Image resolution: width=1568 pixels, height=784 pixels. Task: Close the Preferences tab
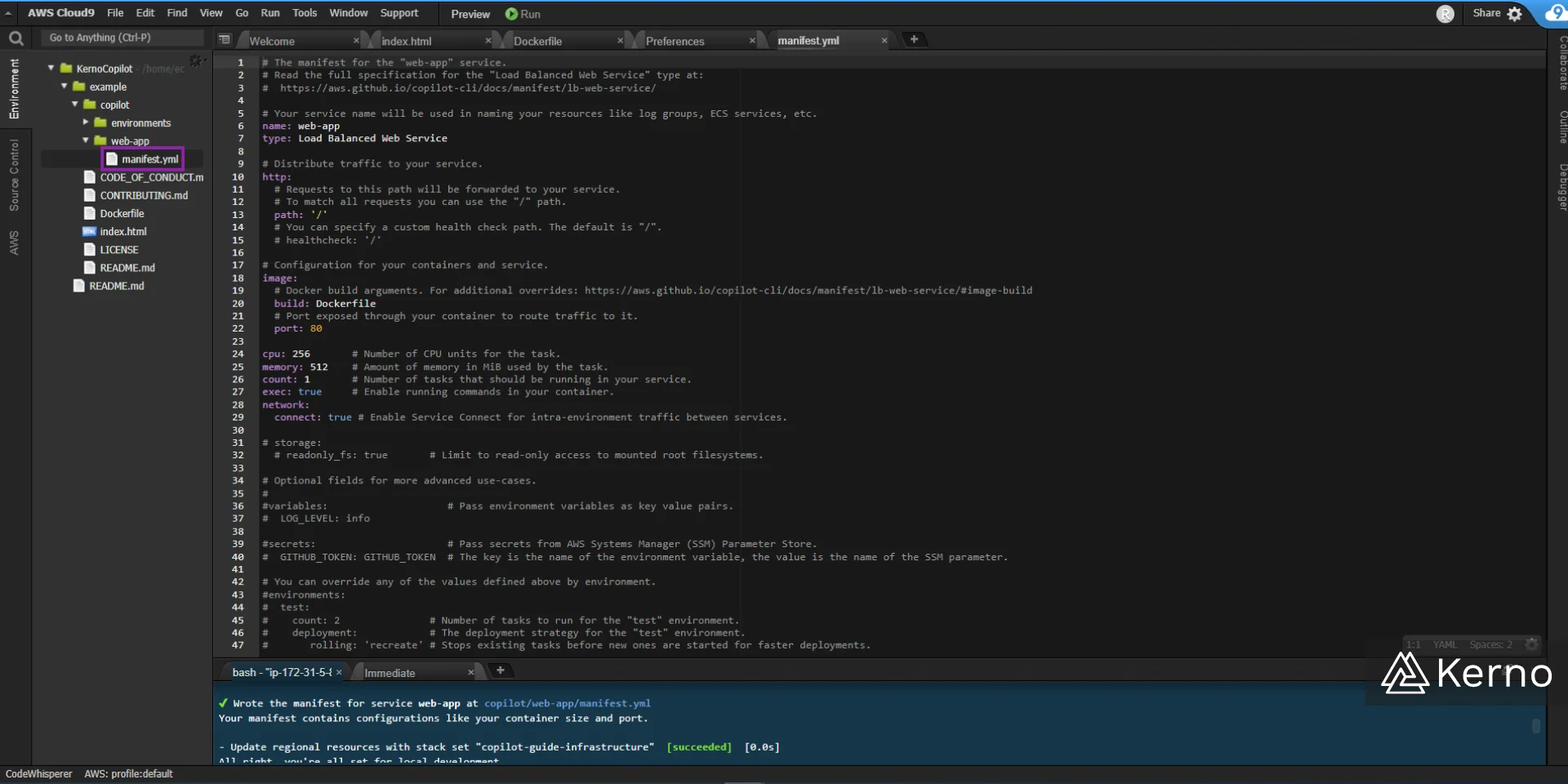pos(752,41)
